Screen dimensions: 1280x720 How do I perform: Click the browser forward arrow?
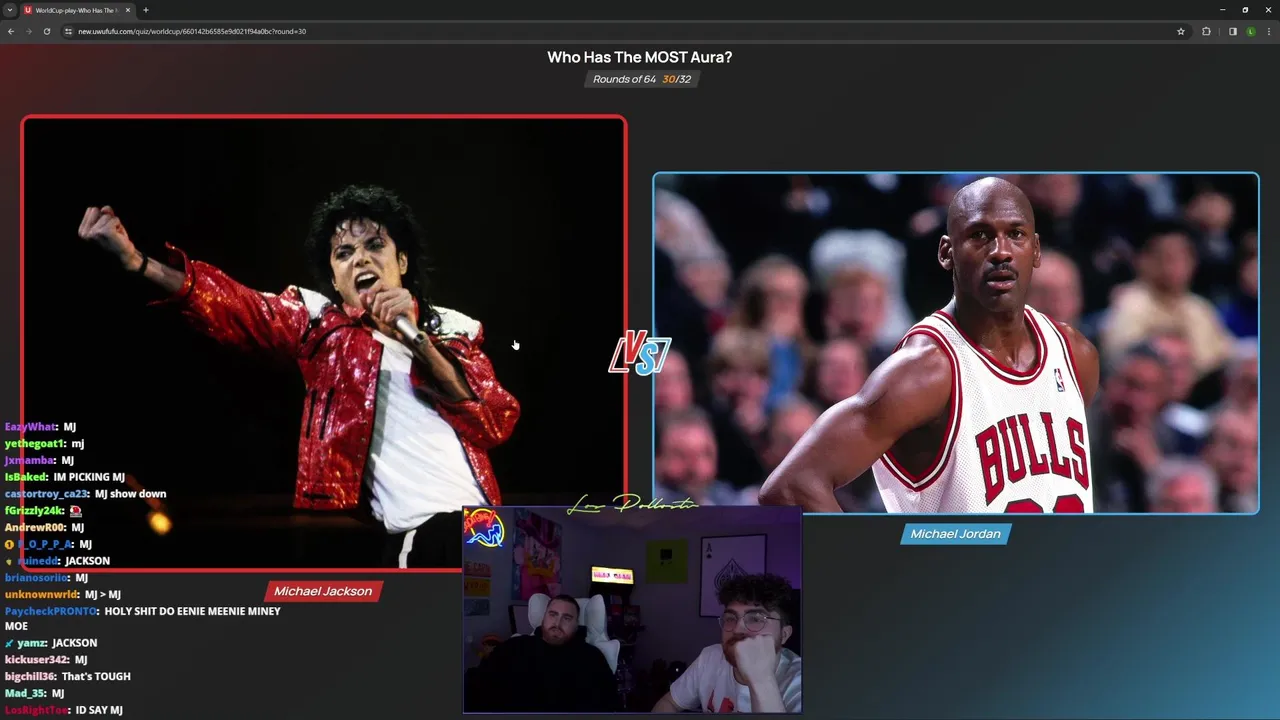(29, 31)
